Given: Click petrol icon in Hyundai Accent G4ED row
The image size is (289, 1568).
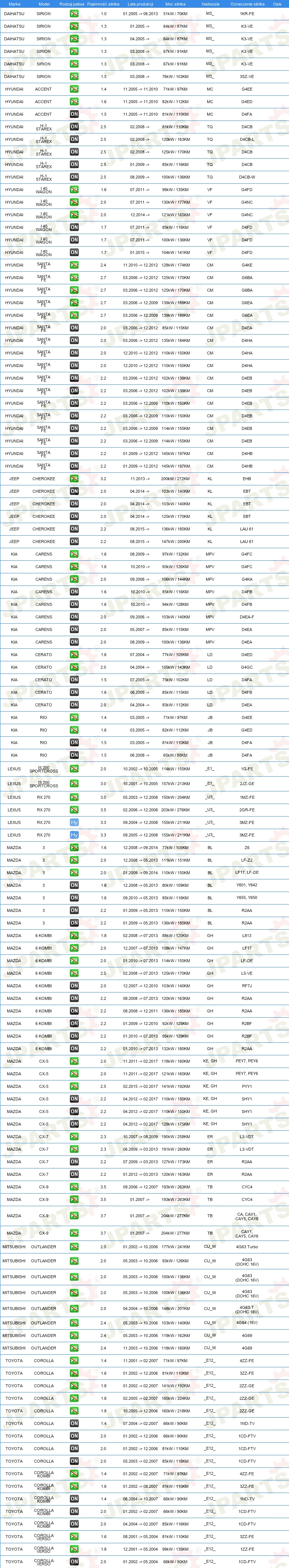Looking at the screenshot, I should point(74,102).
